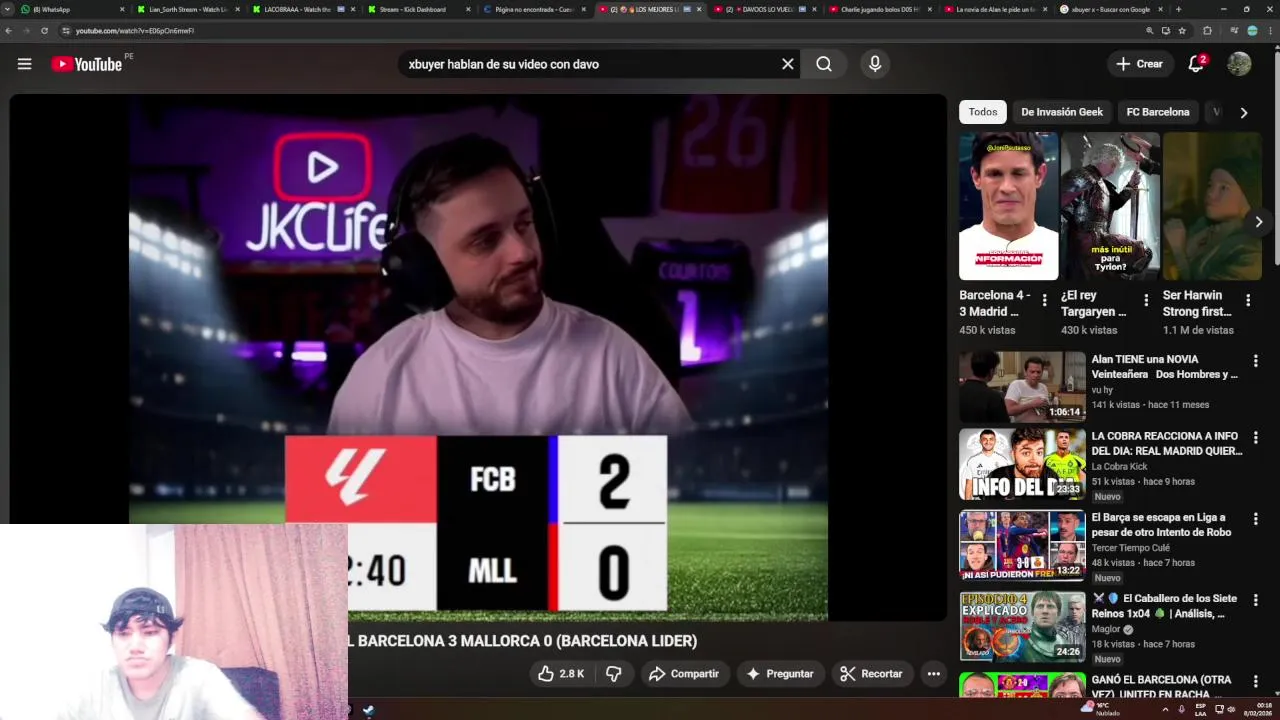The width and height of the screenshot is (1280, 720).
Task: Click the Recortar clip button
Action: click(871, 674)
